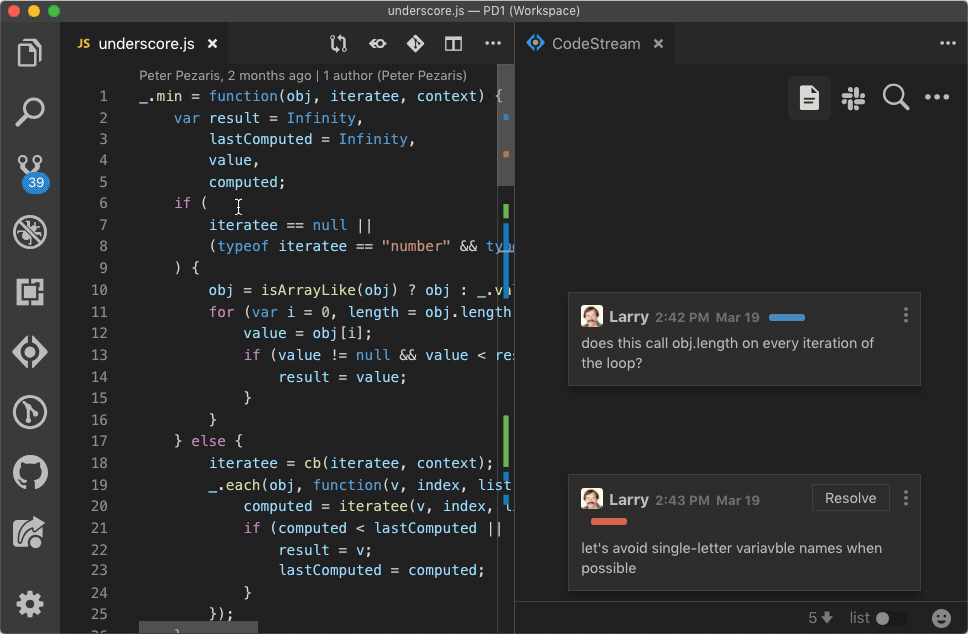Open the GitHub view in activity bar
Image resolution: width=968 pixels, height=634 pixels.
(30, 472)
